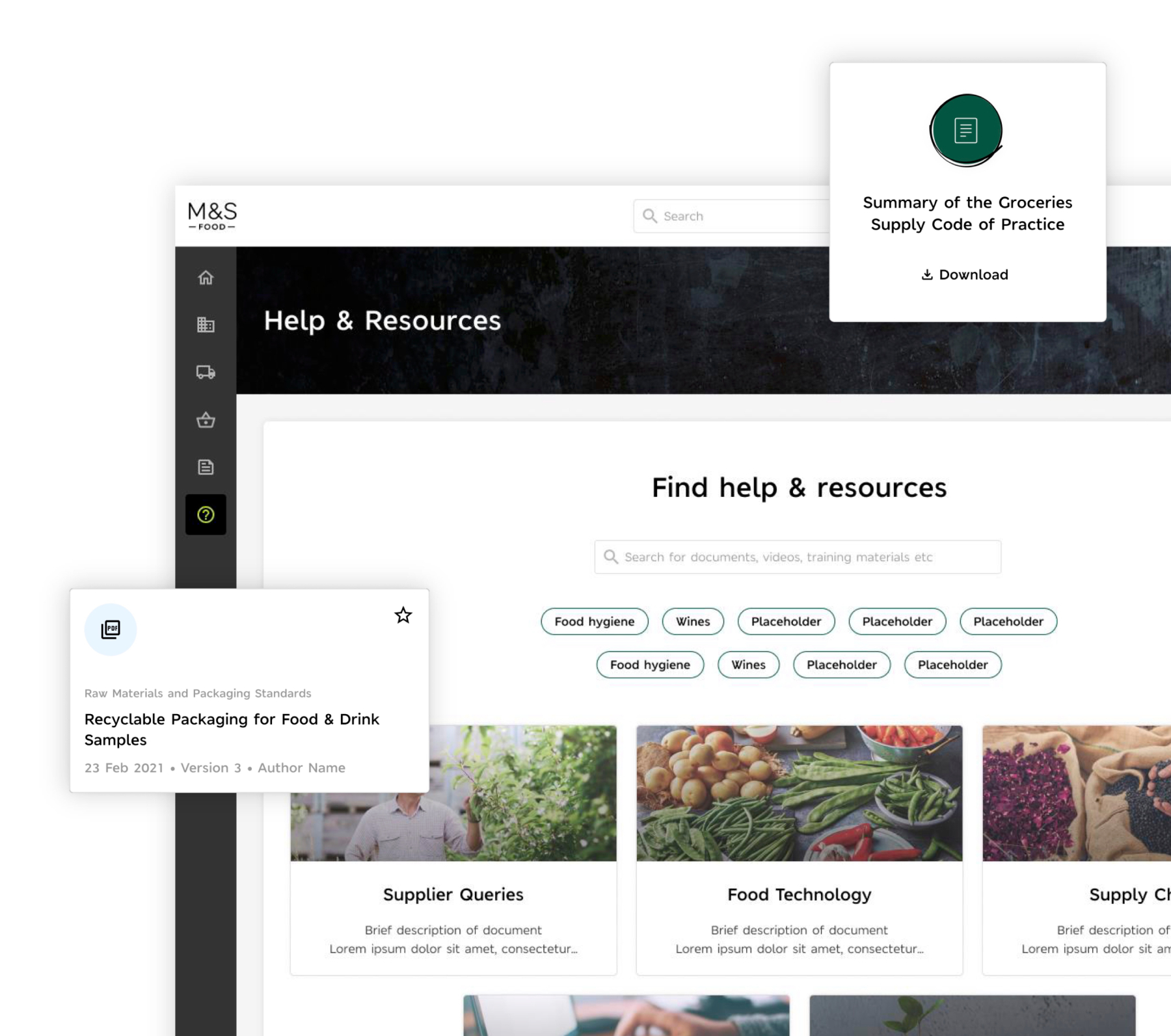
Task: Click the Supplier Queries brief description text
Action: (453, 939)
